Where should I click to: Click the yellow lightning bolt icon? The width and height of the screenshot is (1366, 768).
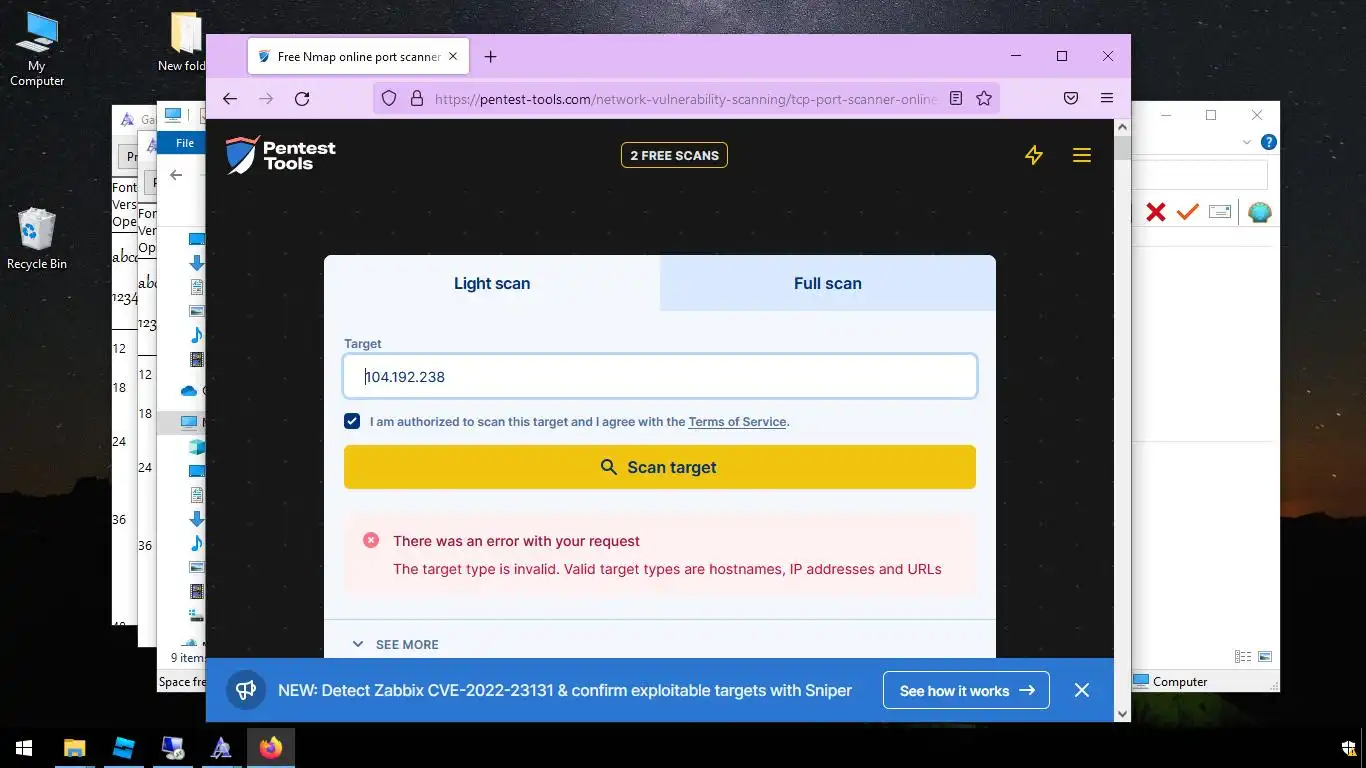pos(1034,155)
